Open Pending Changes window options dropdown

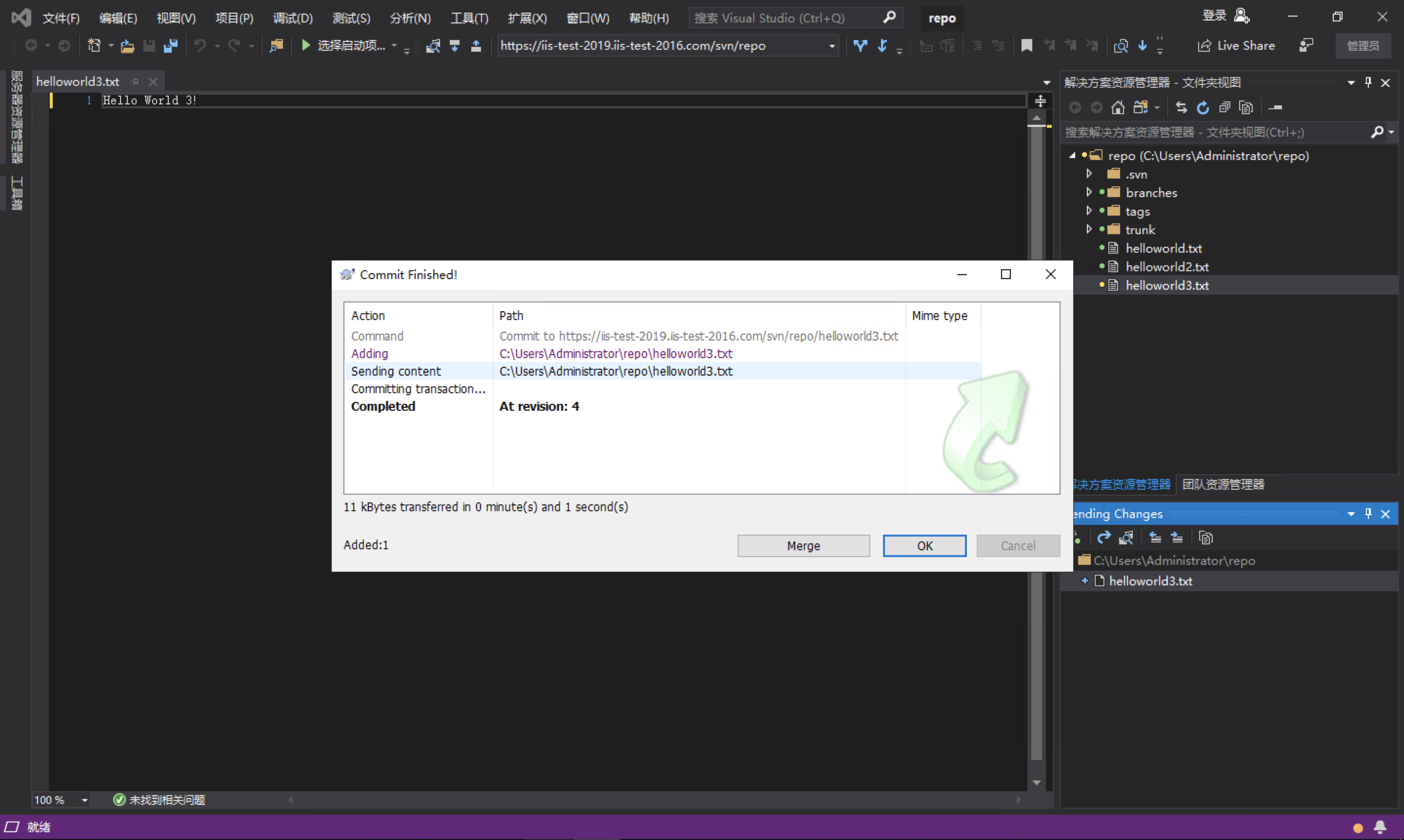(1351, 513)
